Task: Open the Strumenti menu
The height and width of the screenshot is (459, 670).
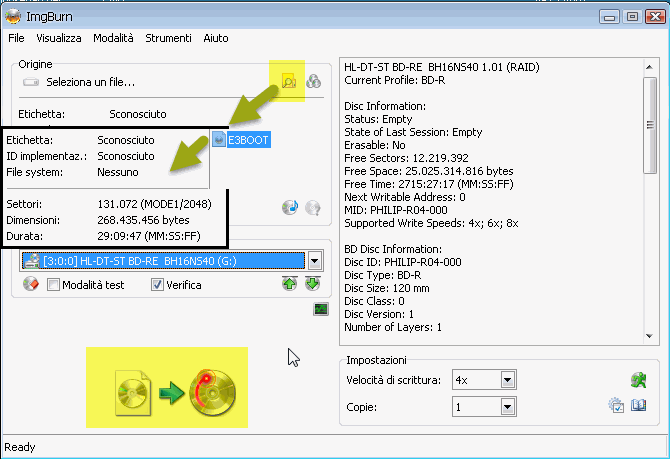Action: click(x=168, y=38)
